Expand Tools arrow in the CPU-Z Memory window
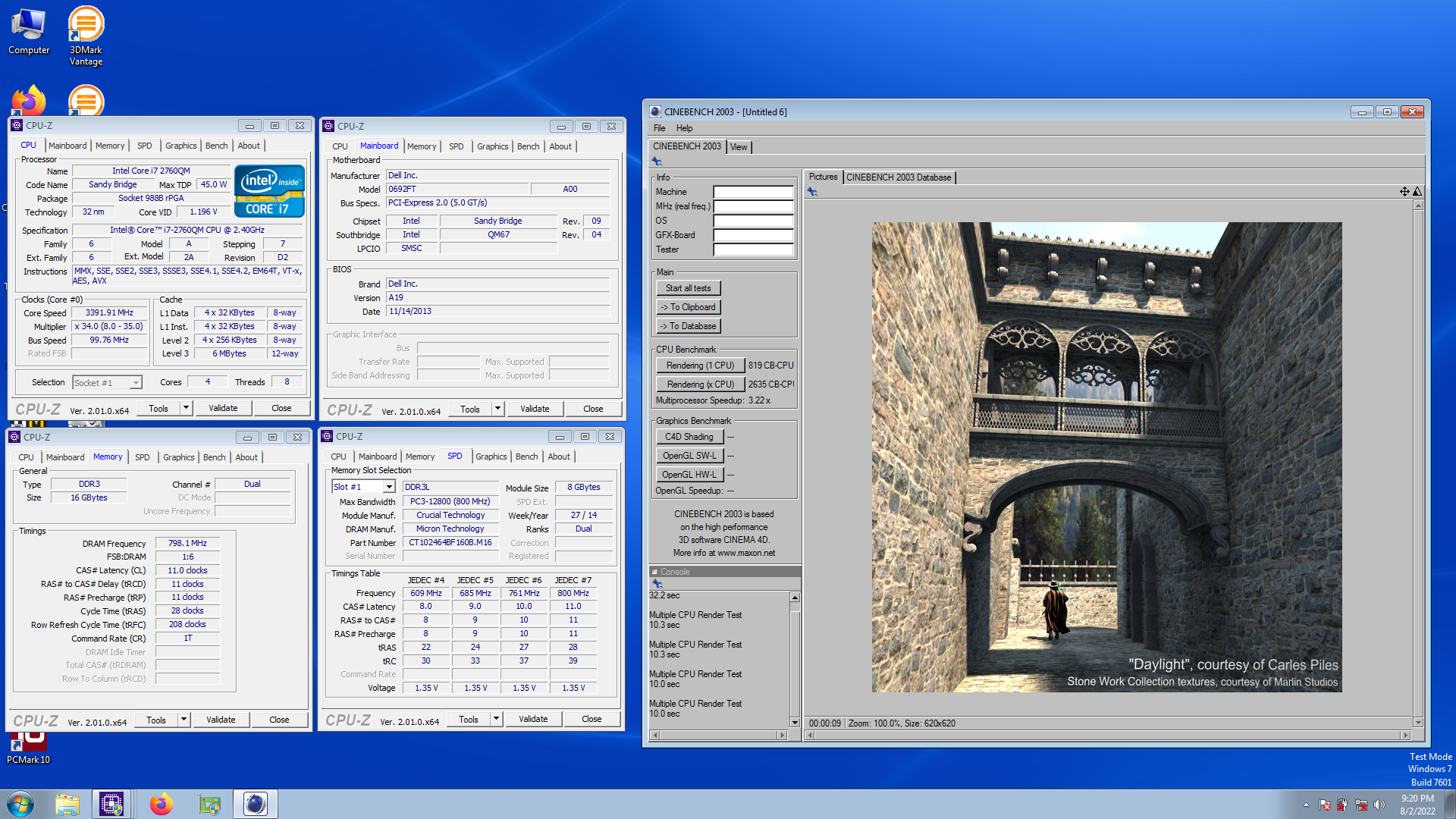 coord(184,720)
